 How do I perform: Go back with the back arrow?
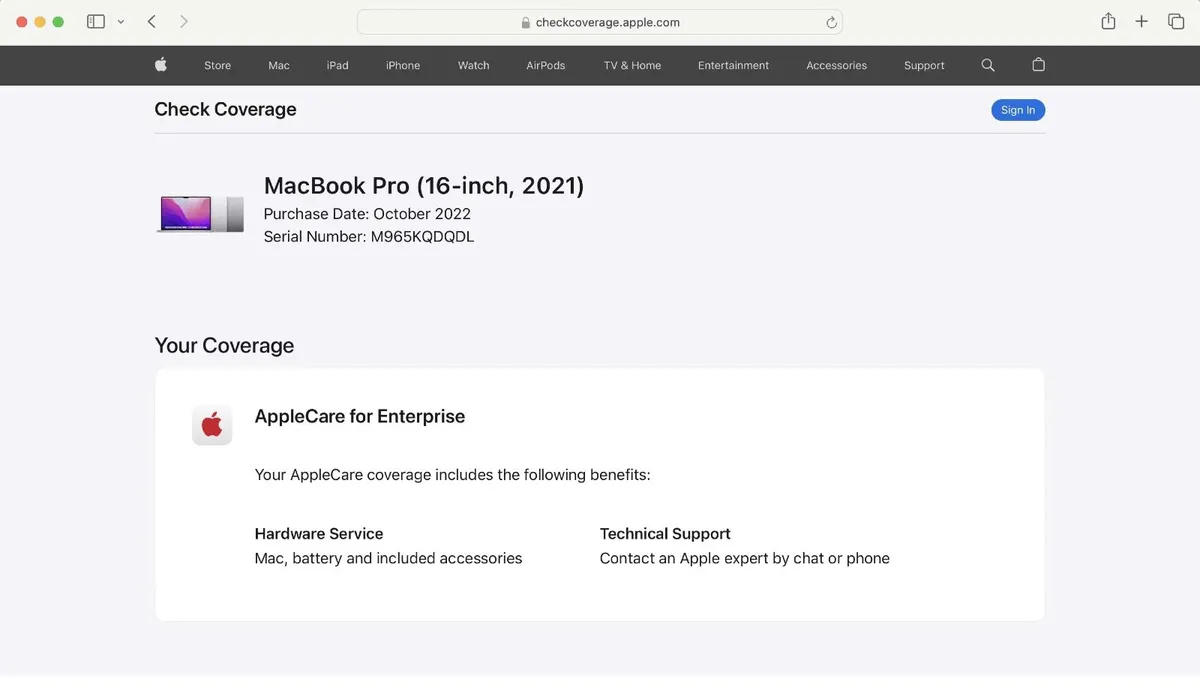point(152,21)
